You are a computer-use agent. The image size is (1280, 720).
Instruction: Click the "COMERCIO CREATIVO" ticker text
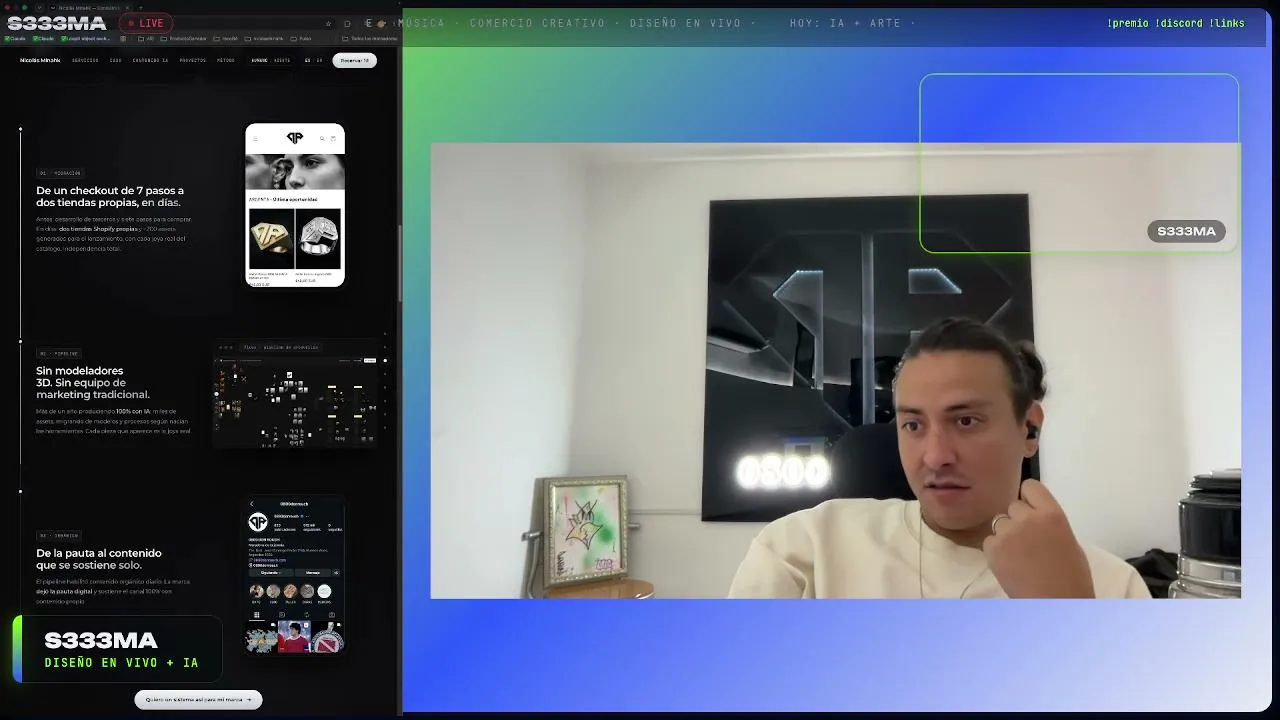(538, 23)
